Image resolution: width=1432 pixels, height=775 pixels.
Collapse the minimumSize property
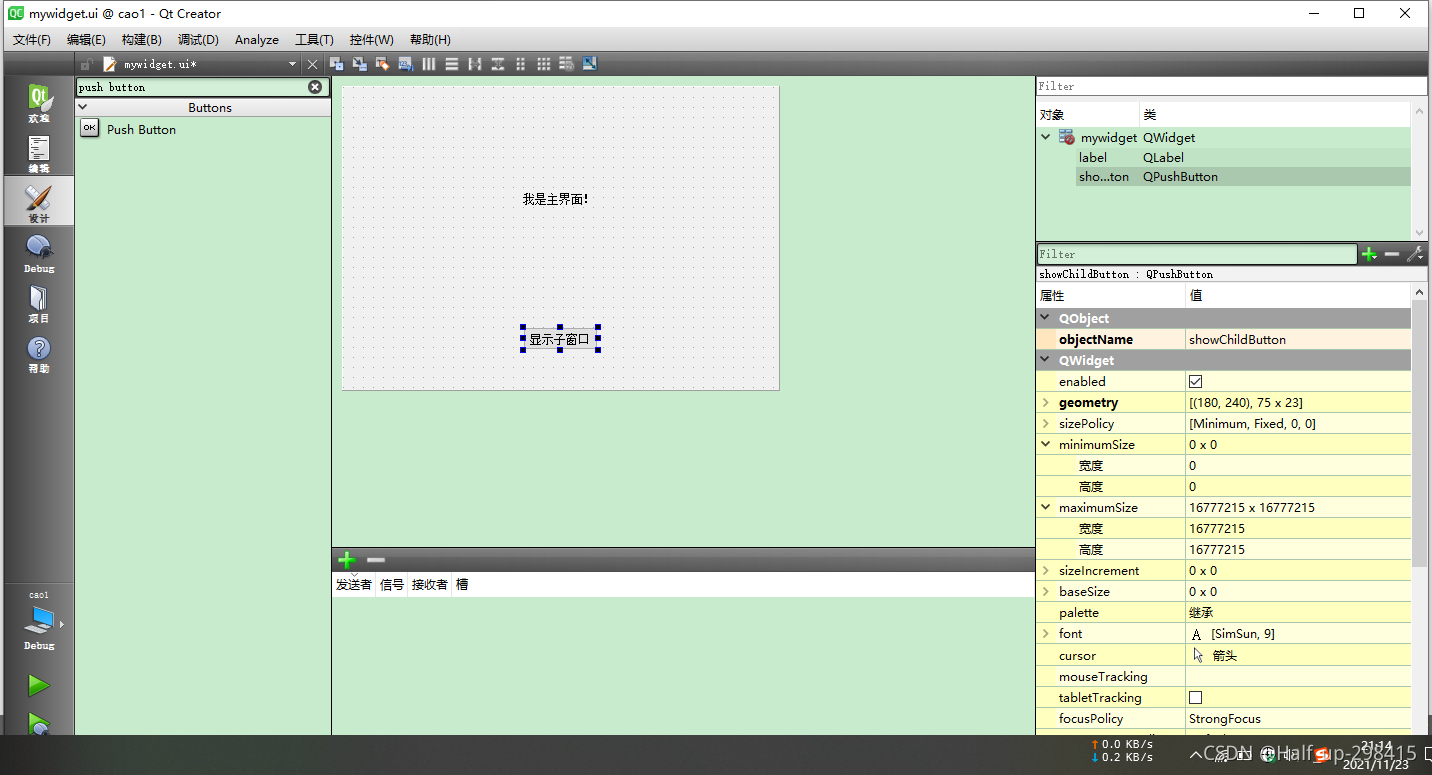[x=1046, y=445]
